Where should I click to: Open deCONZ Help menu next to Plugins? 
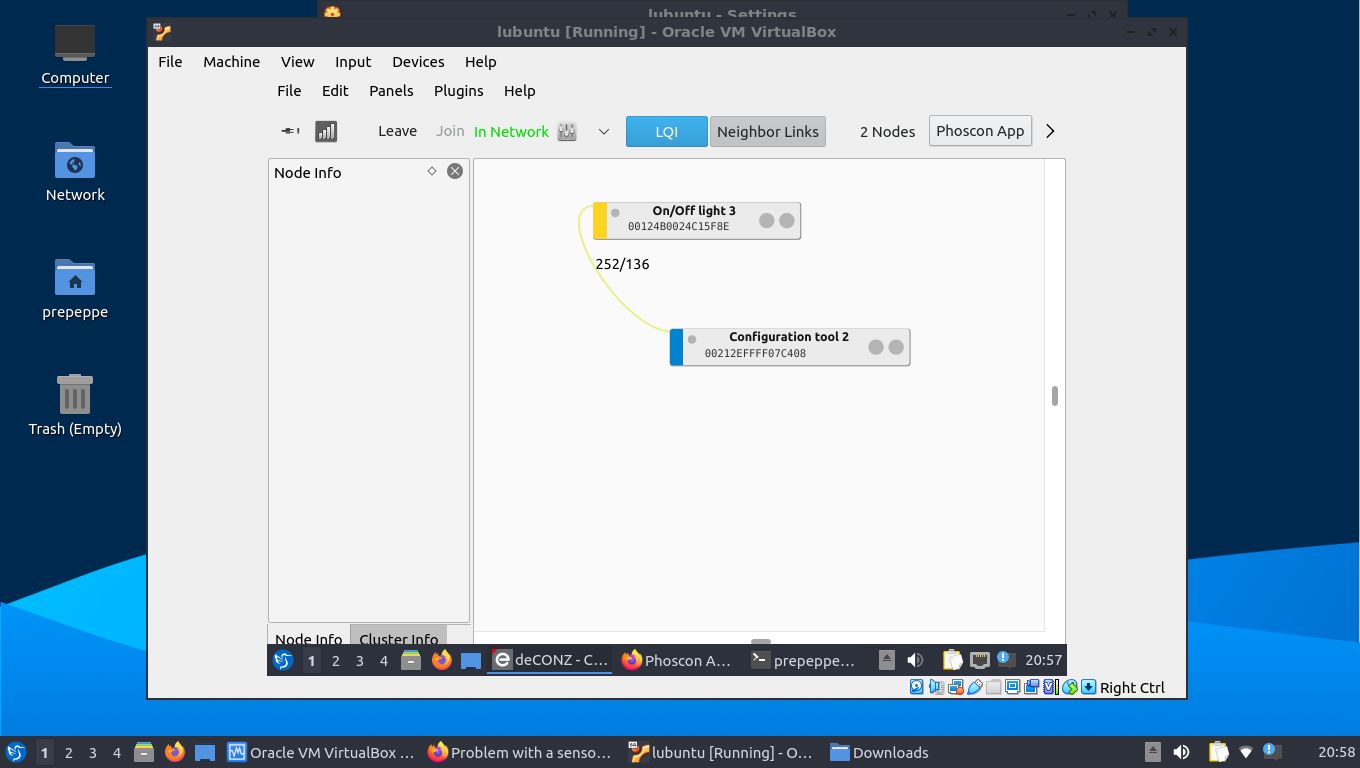519,90
